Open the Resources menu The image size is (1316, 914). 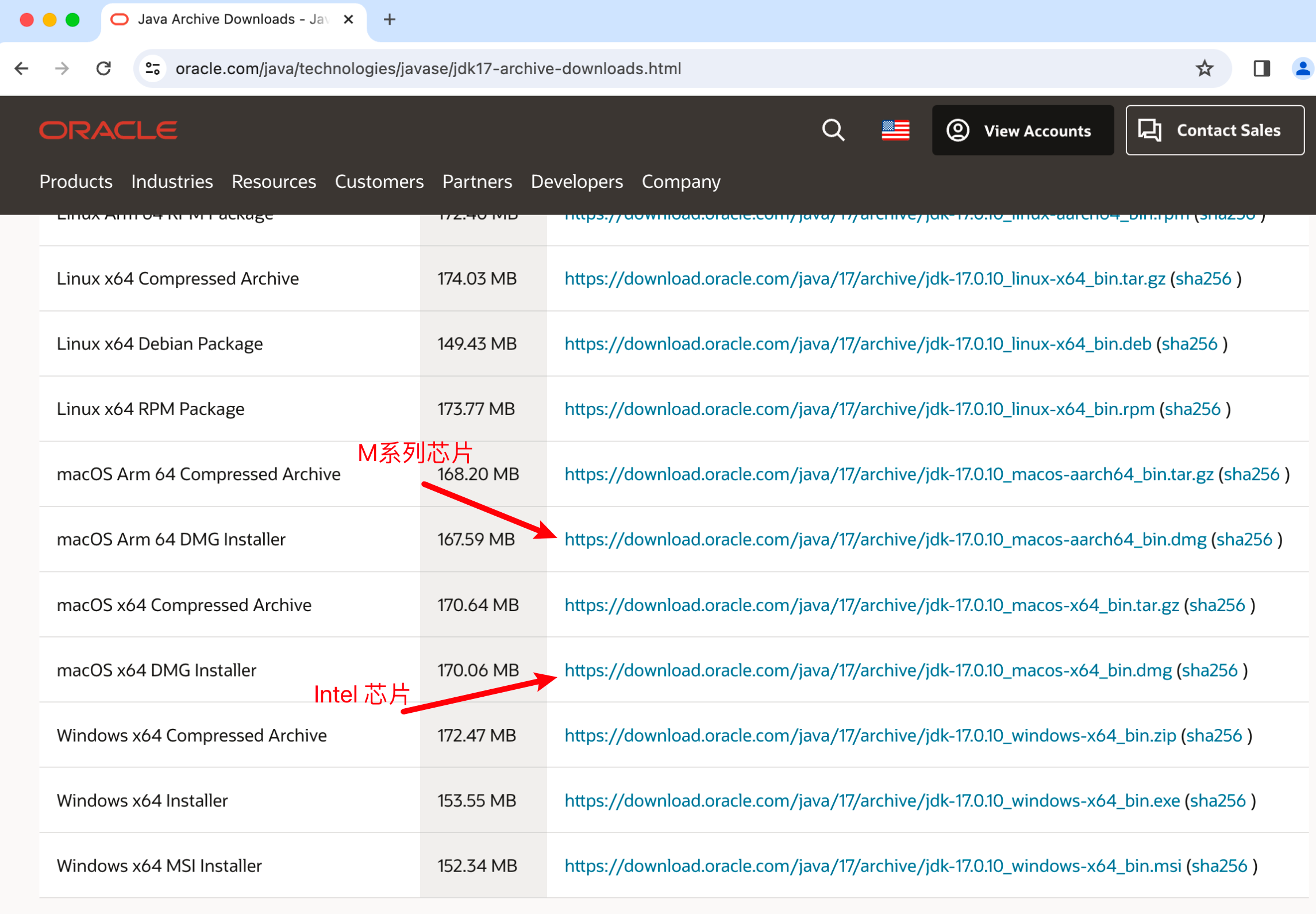click(274, 182)
